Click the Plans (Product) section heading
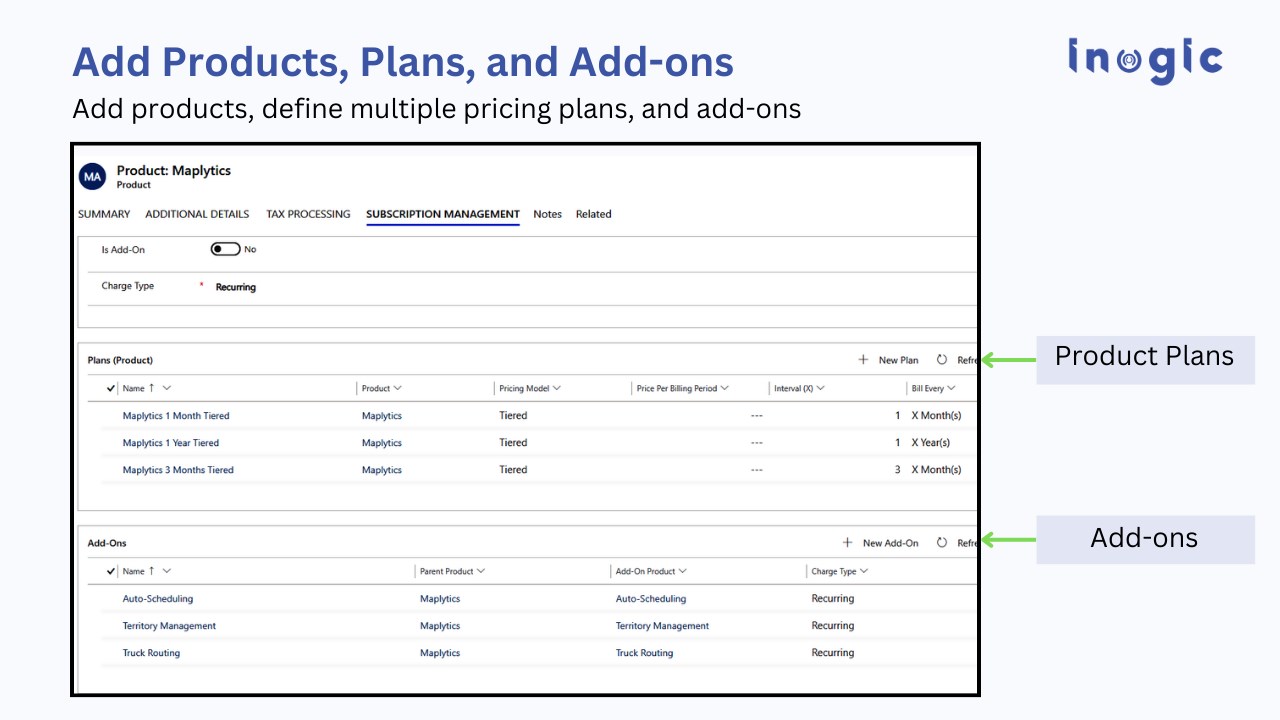The height and width of the screenshot is (720, 1280). click(x=120, y=360)
